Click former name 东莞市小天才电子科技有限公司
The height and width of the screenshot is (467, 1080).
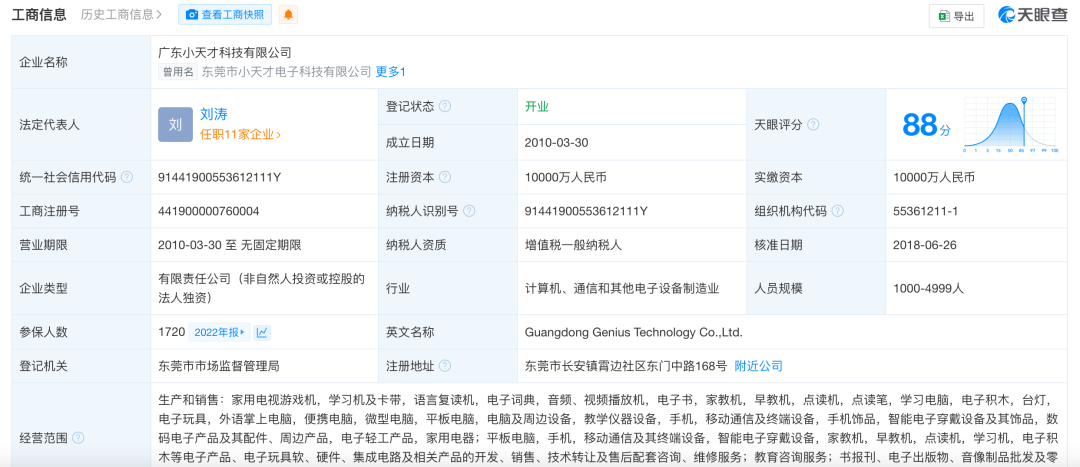coord(287,72)
